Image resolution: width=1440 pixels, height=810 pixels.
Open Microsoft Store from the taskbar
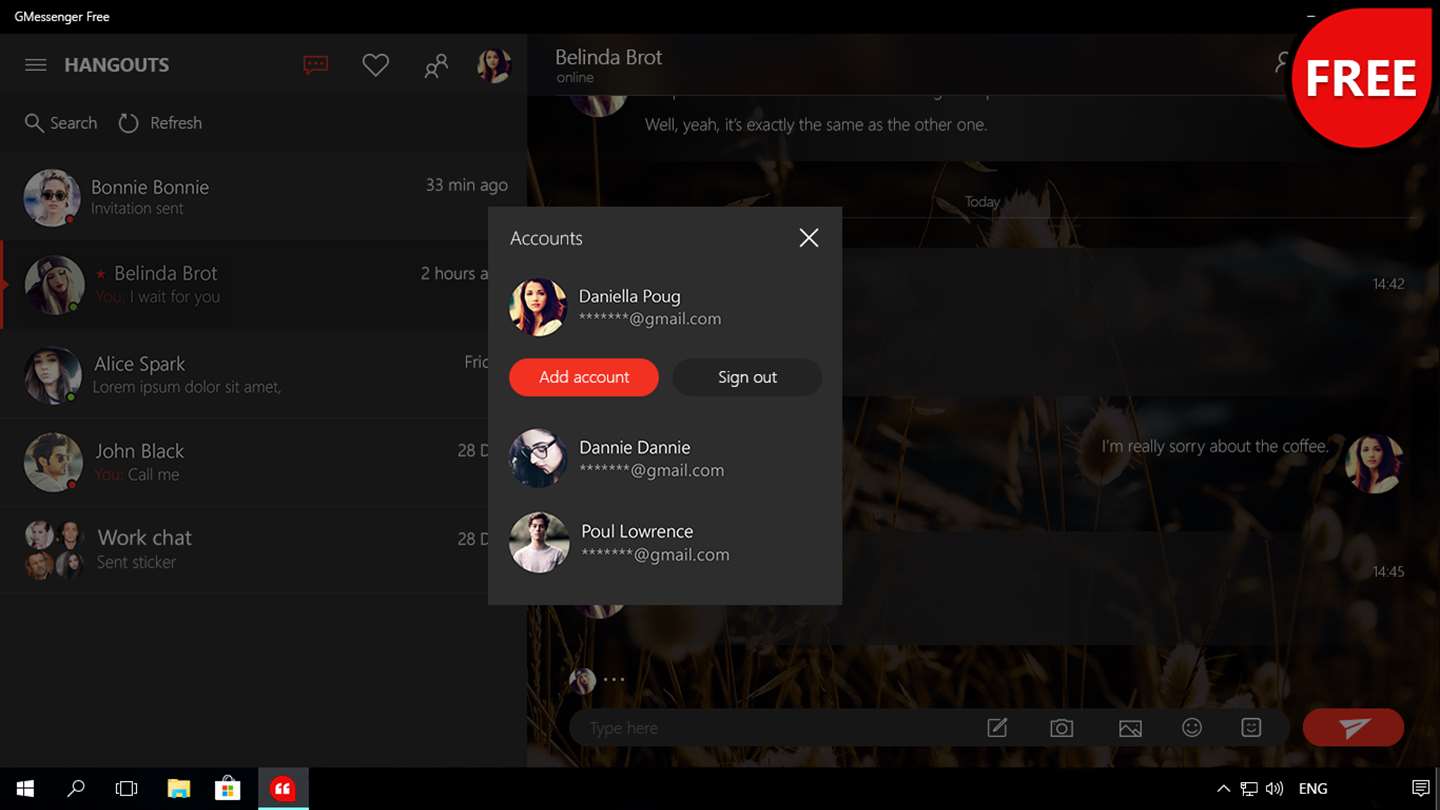[228, 789]
